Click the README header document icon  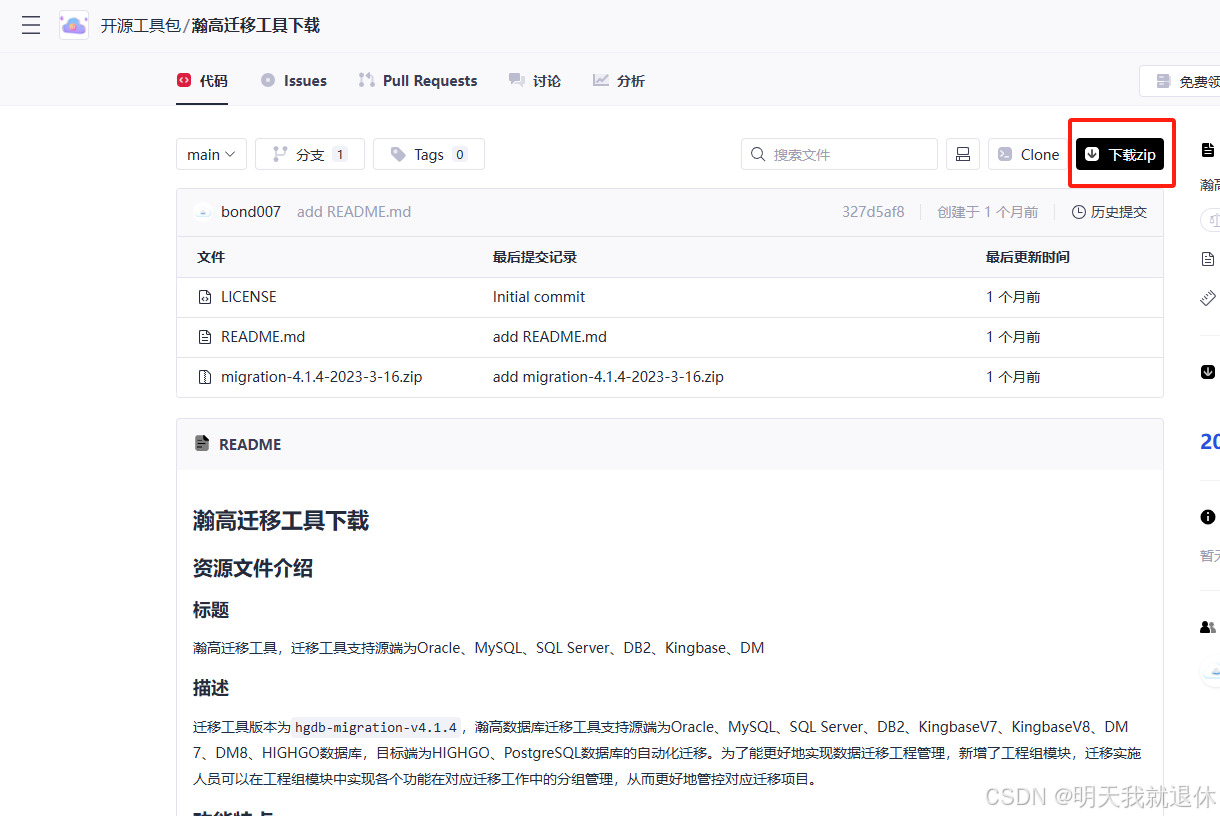click(x=202, y=444)
